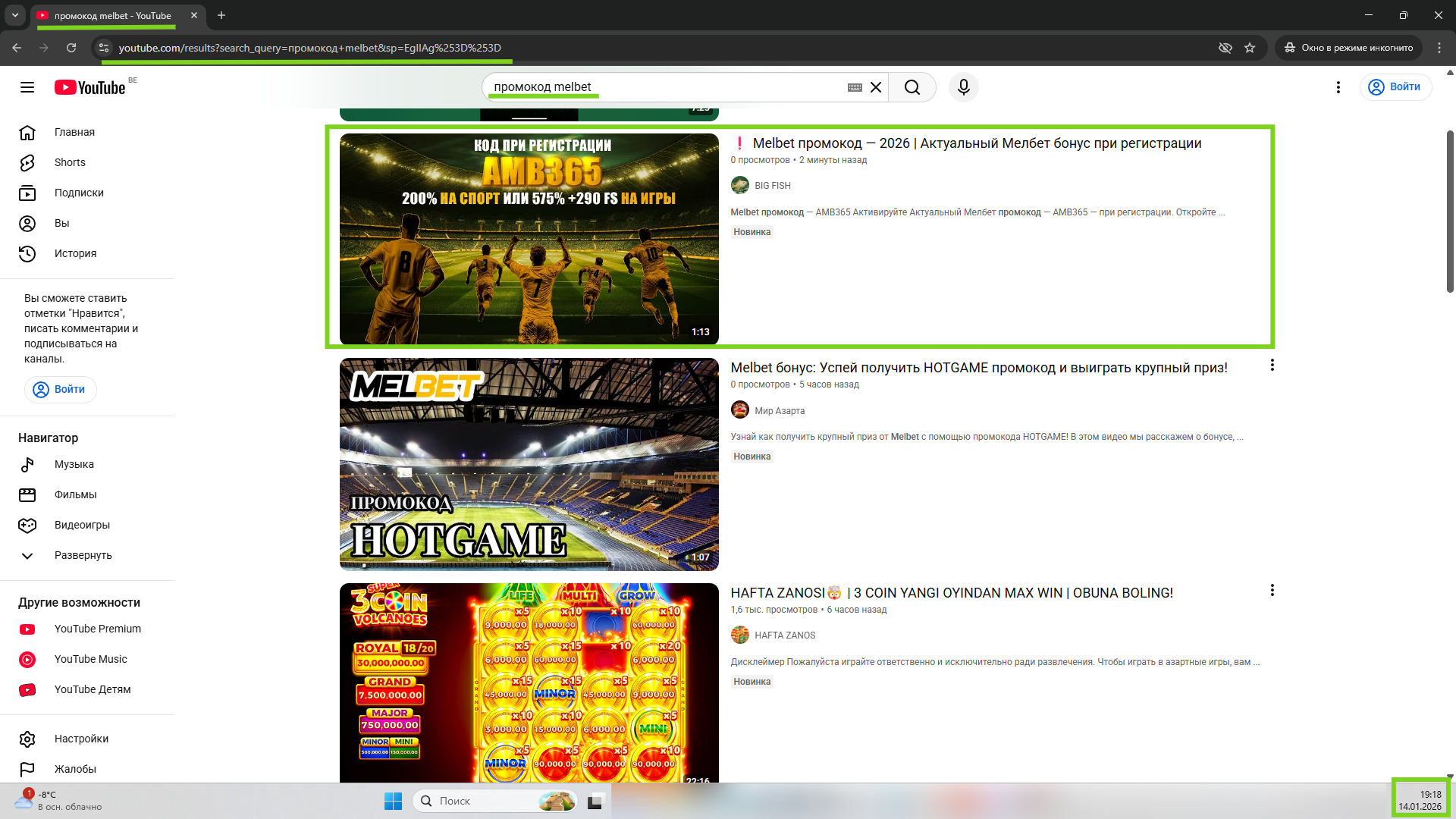Open the weather widget on the taskbar
The height and width of the screenshot is (819, 1456).
58,801
